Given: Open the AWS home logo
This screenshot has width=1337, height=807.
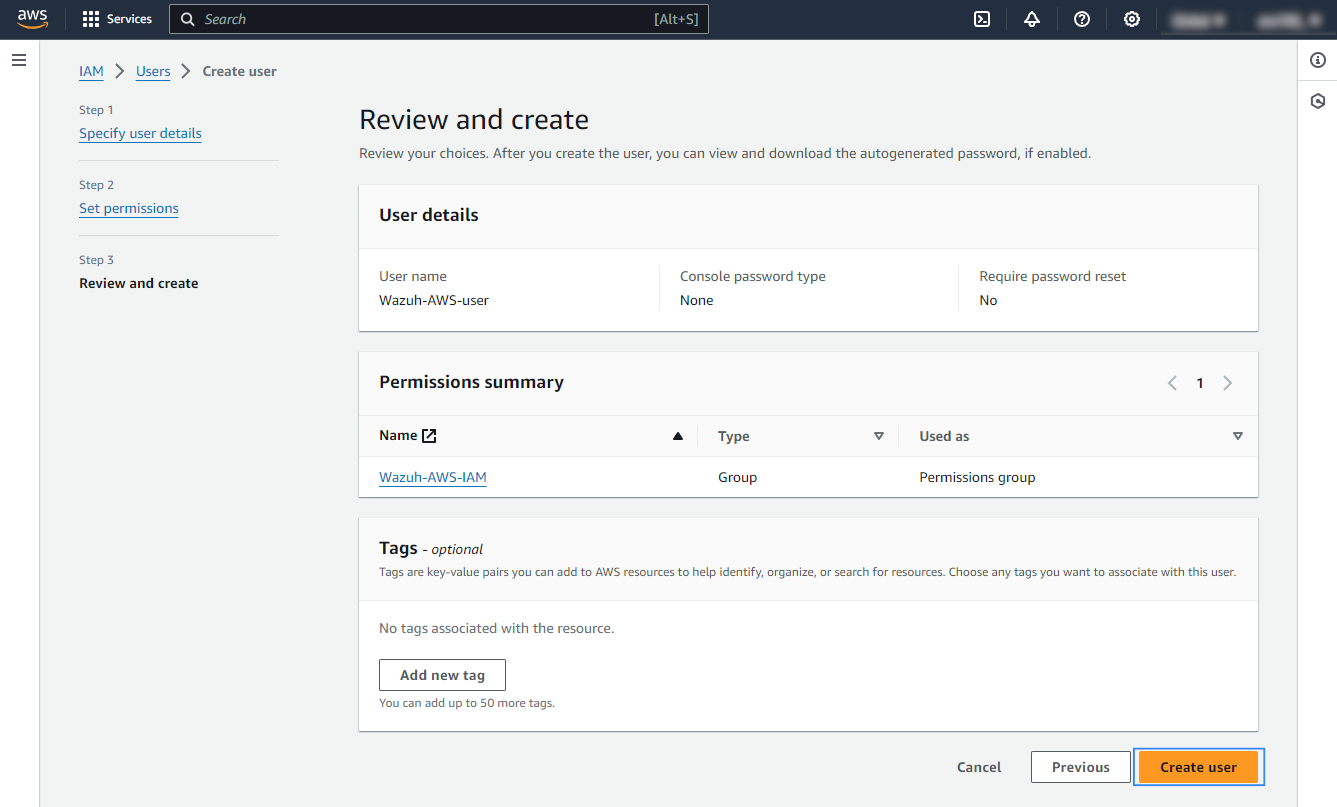Looking at the screenshot, I should pyautogui.click(x=32, y=19).
